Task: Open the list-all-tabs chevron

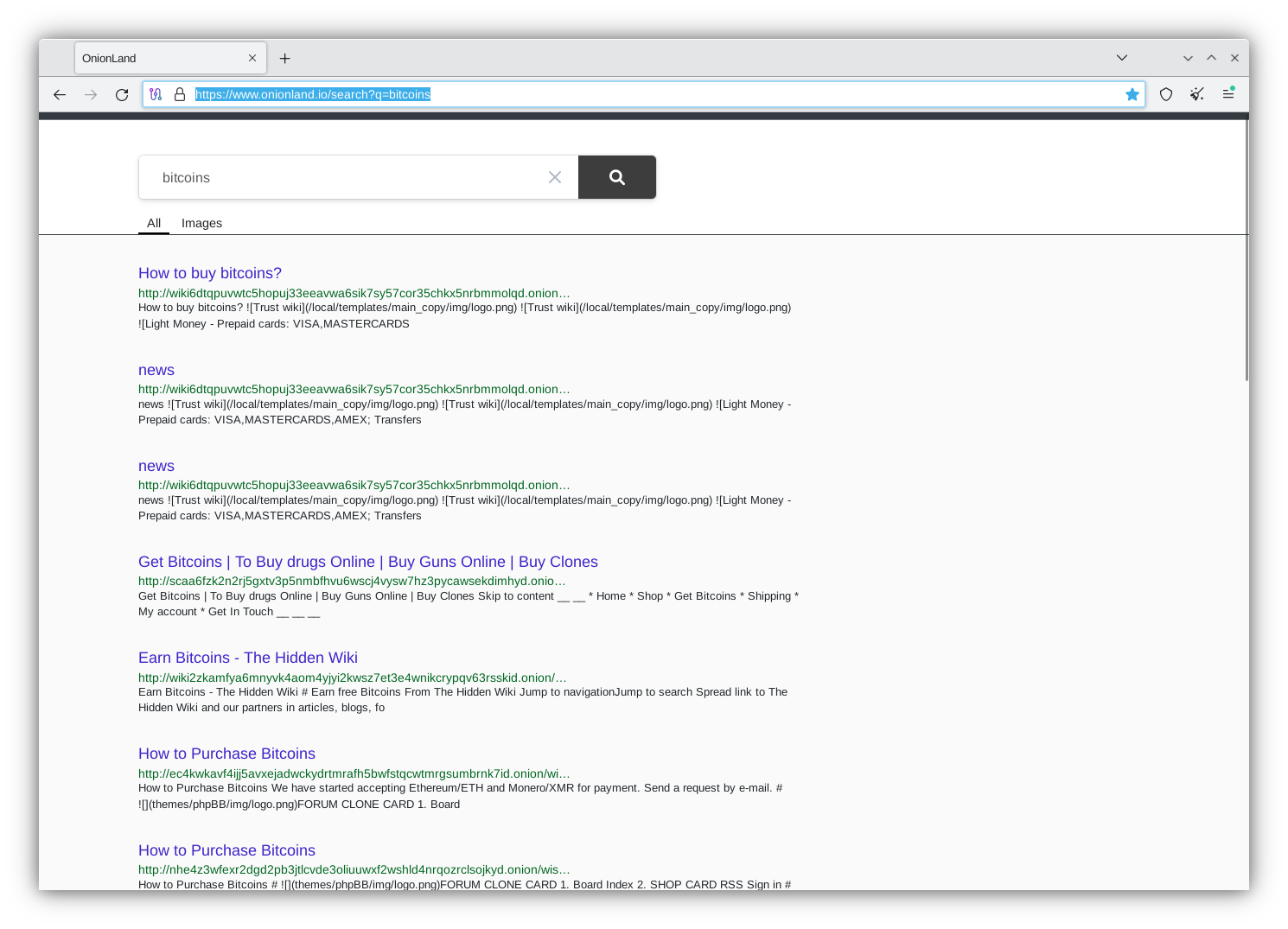Action: [x=1121, y=57]
